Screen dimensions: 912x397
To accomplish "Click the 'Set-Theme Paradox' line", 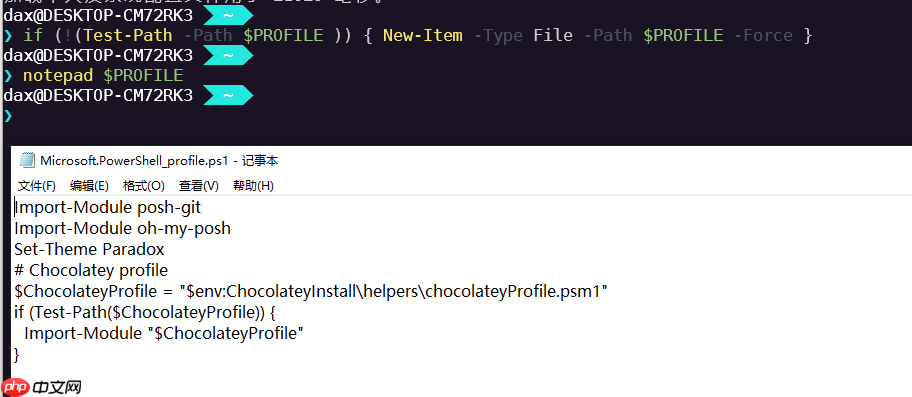I will click(x=89, y=249).
